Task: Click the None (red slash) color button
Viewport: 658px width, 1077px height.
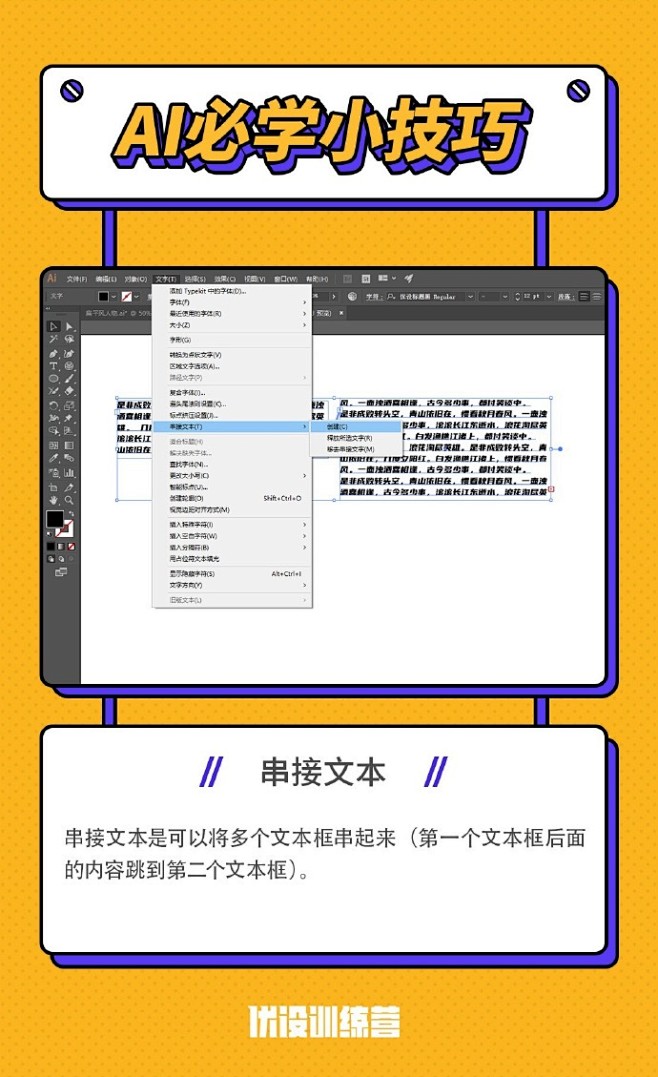Action: (x=71, y=547)
